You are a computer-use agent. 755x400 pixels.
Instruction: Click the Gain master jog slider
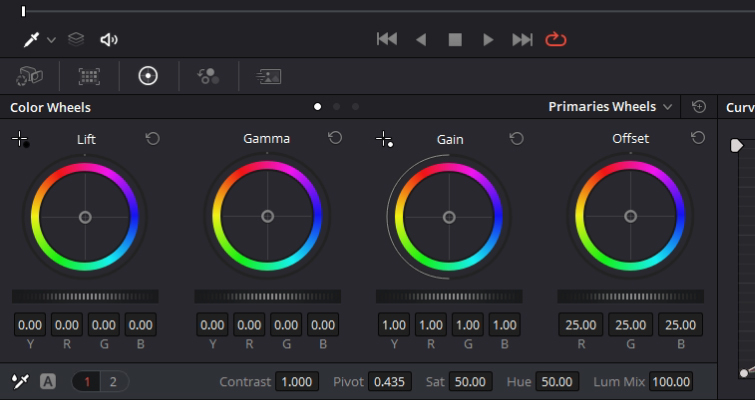(x=449, y=297)
